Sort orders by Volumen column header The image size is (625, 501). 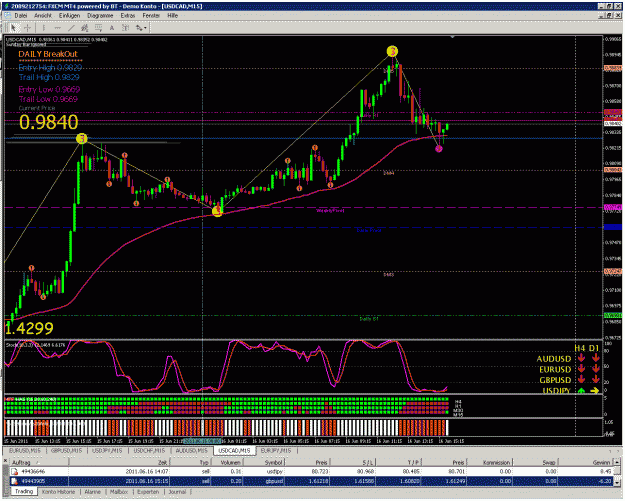click(226, 463)
